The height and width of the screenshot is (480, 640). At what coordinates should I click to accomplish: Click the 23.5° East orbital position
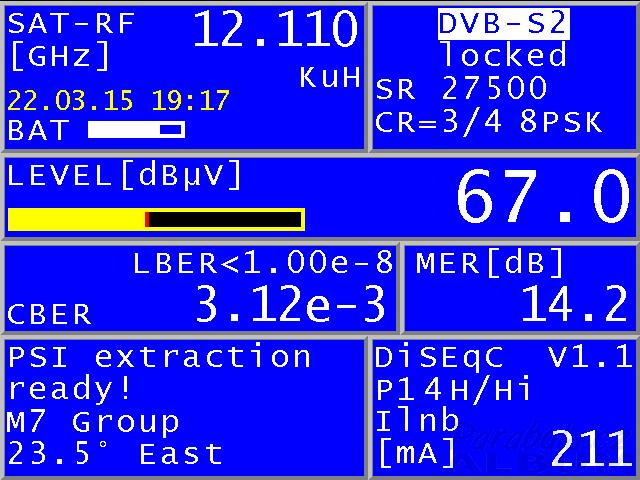click(x=115, y=453)
